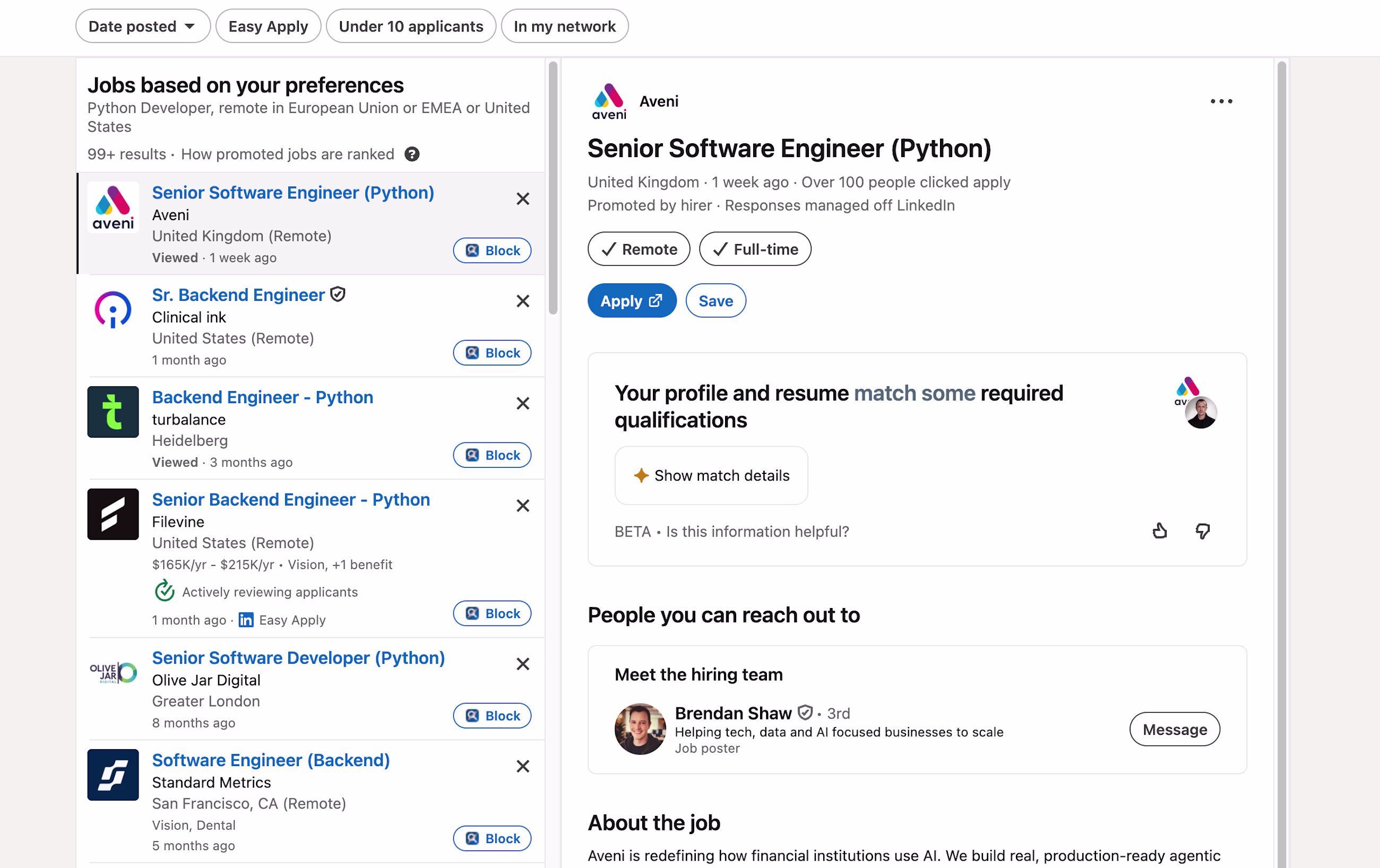Block the Olive Jar Digital job listing
1380x868 pixels.
pyautogui.click(x=492, y=716)
